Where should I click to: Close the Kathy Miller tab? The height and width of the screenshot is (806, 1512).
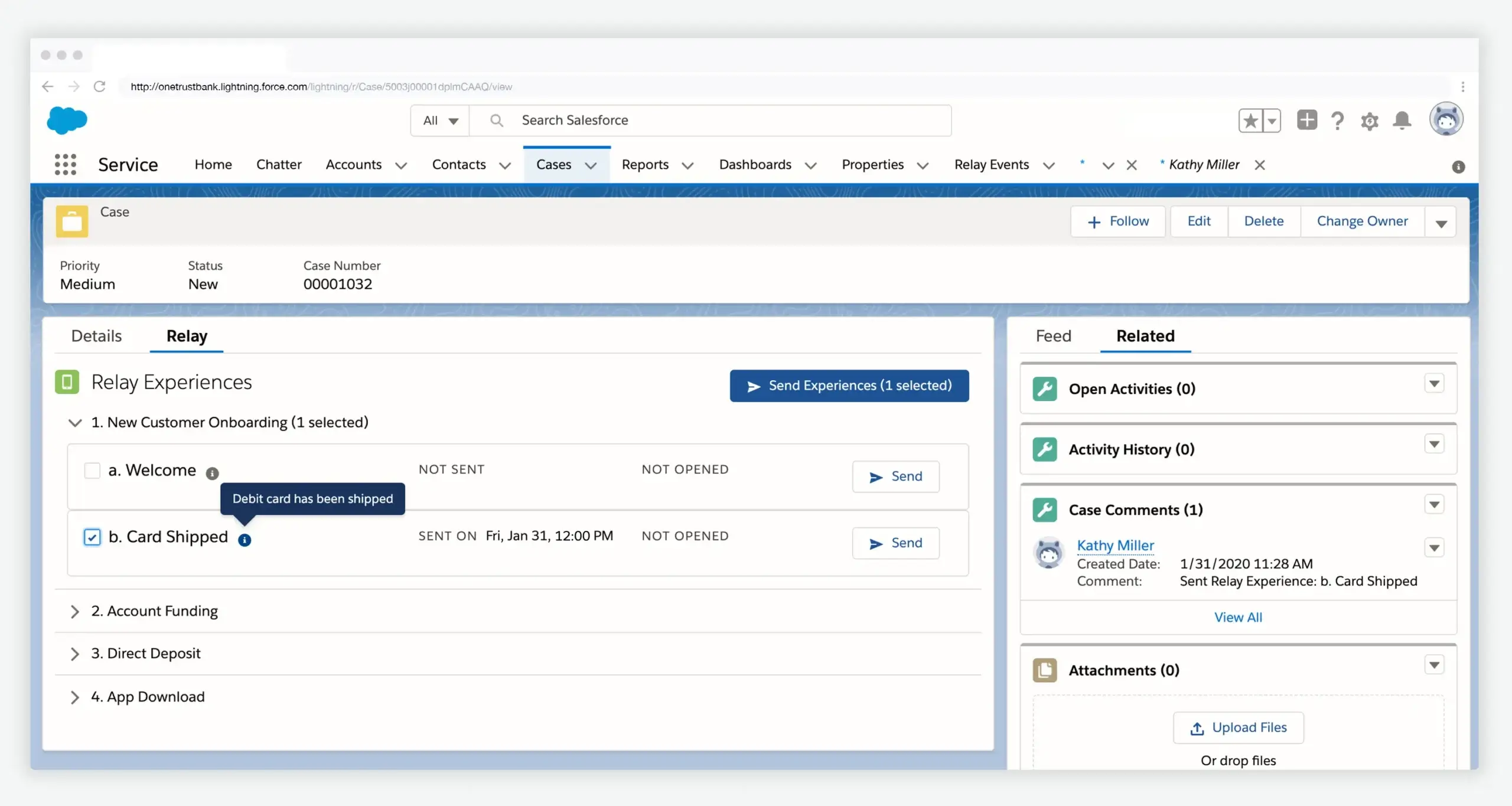(1260, 165)
